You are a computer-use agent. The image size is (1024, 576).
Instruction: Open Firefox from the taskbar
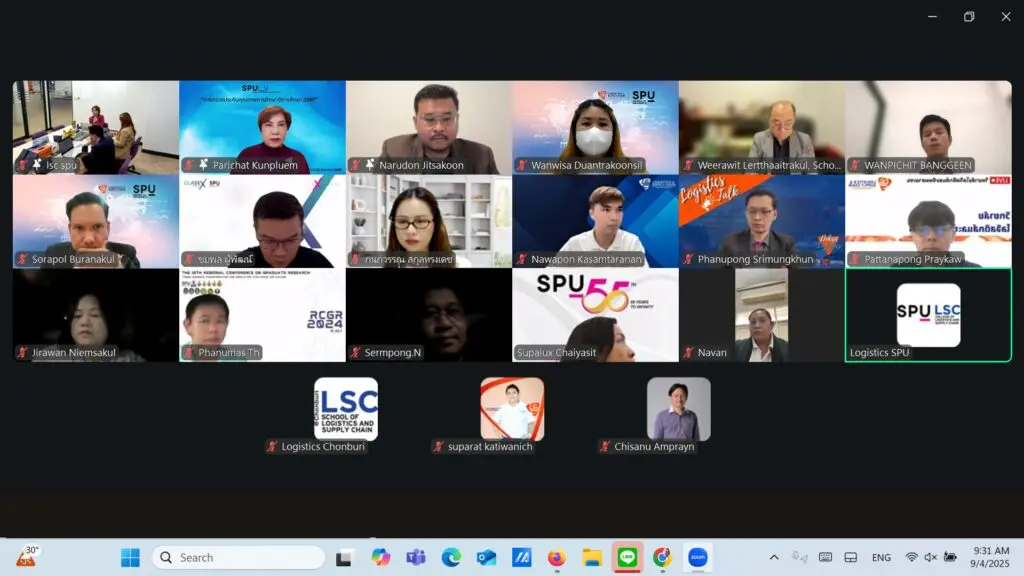(x=556, y=557)
